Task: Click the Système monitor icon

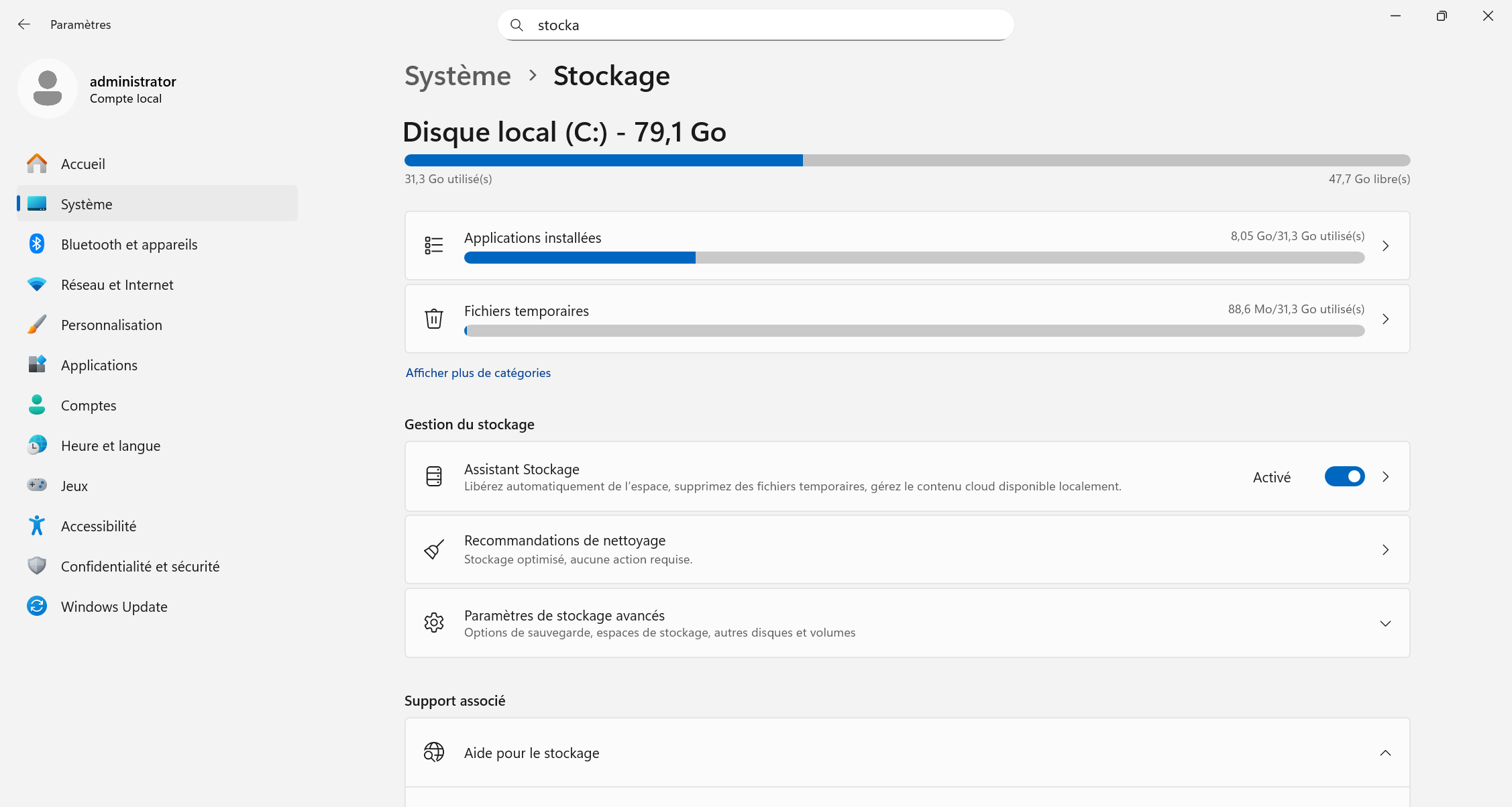Action: pos(37,204)
